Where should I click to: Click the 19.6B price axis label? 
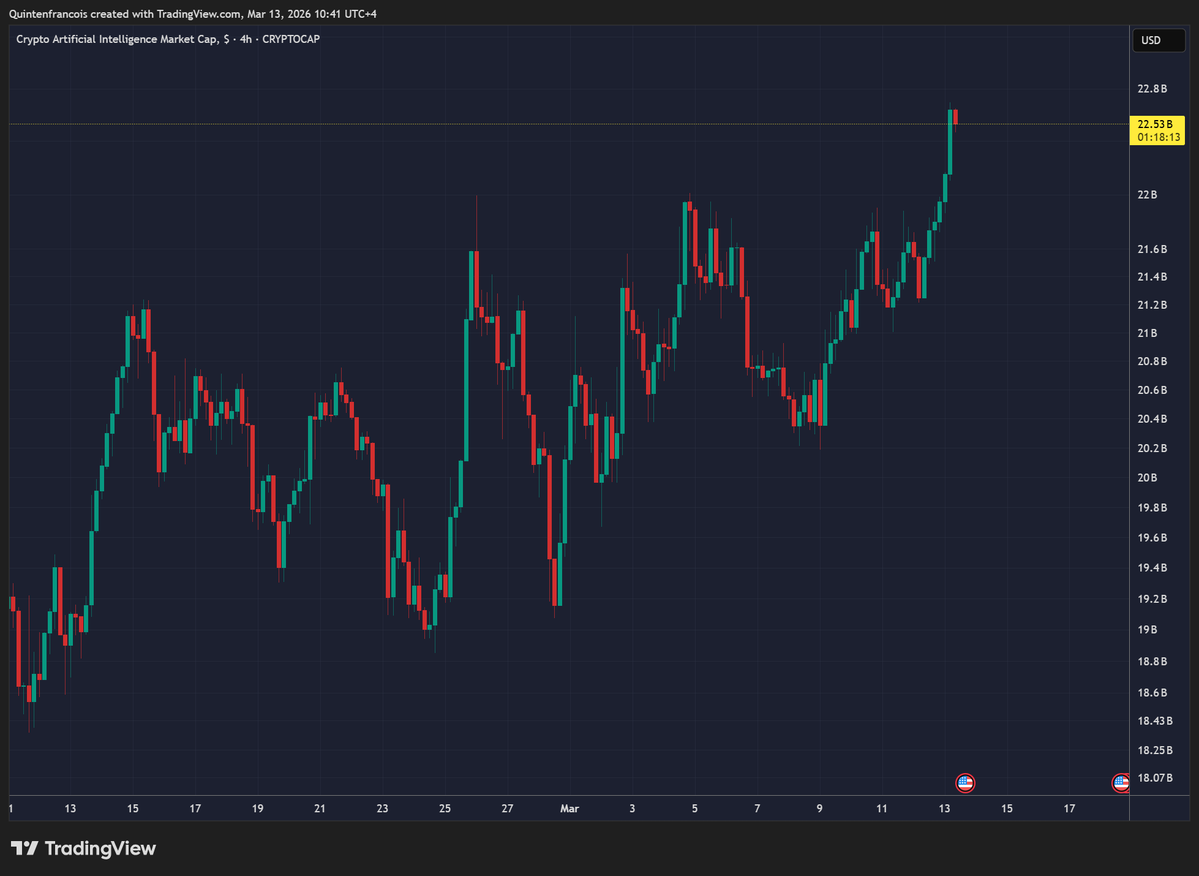click(1152, 537)
